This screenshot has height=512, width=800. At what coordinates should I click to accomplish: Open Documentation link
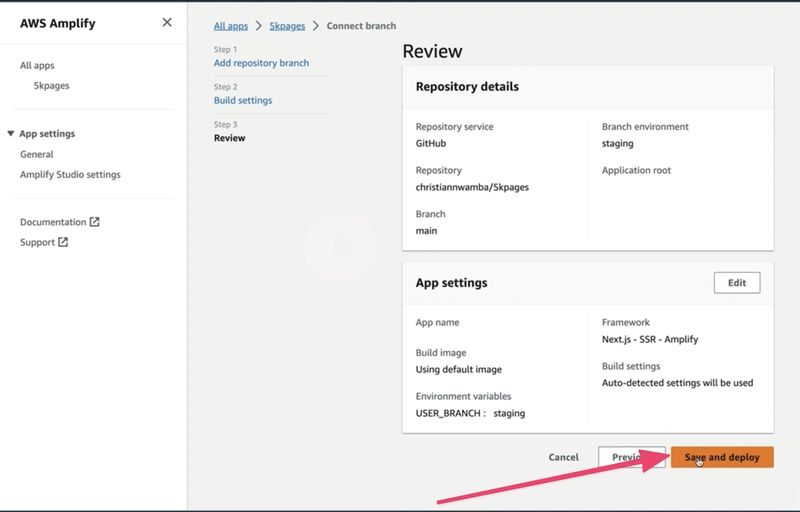[x=53, y=222]
